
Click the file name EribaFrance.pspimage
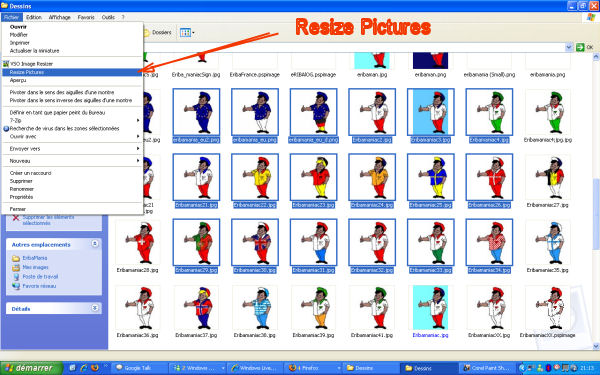click(x=255, y=75)
